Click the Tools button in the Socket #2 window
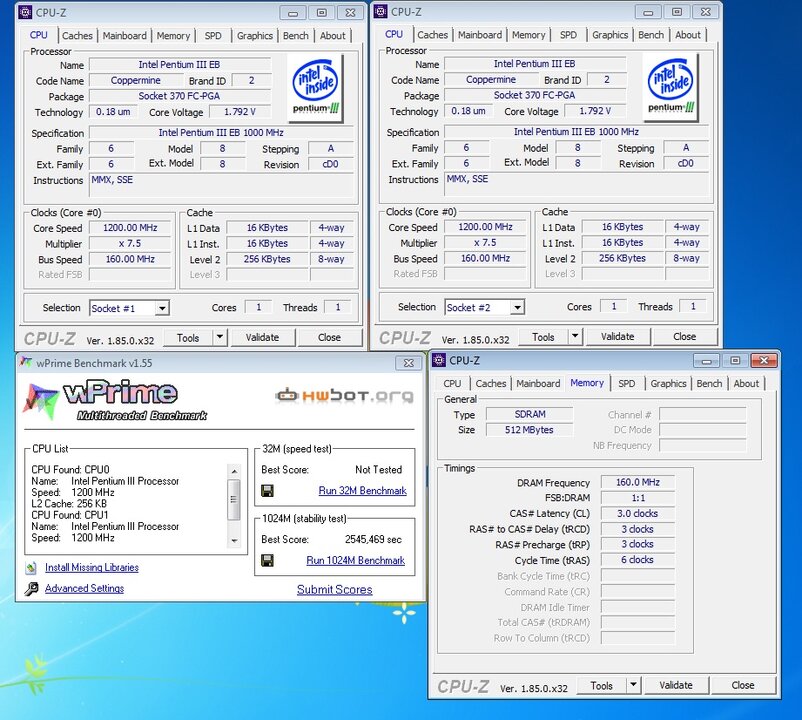The width and height of the screenshot is (802, 720). [x=543, y=337]
